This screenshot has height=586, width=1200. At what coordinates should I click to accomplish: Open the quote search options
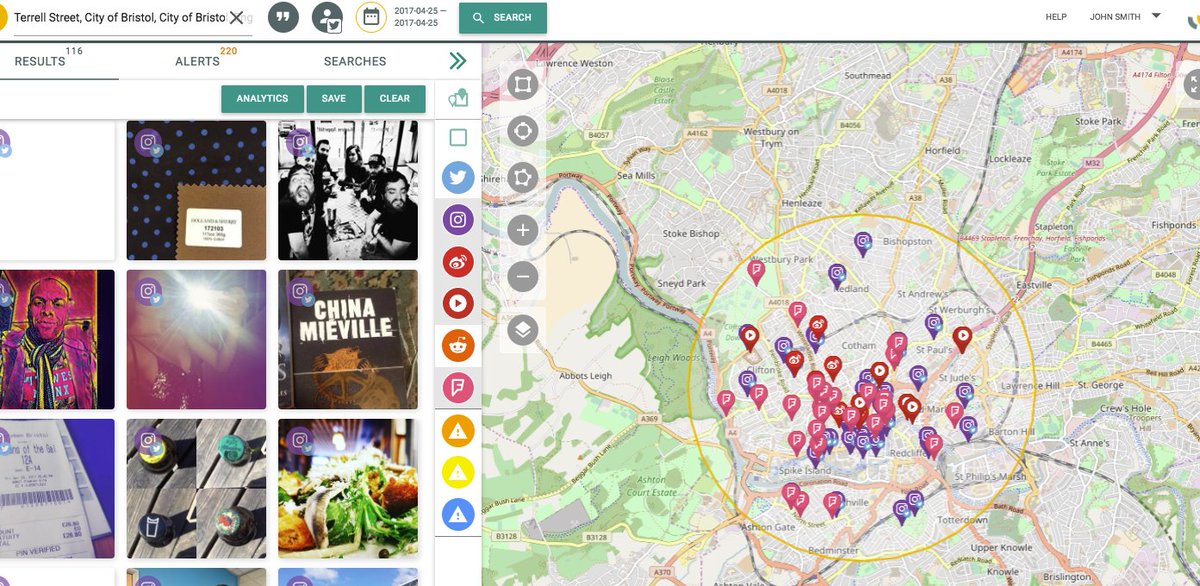(x=283, y=17)
